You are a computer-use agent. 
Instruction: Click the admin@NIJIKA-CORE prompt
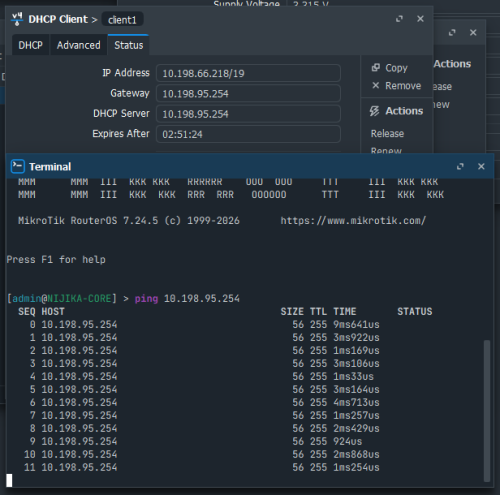(62, 298)
